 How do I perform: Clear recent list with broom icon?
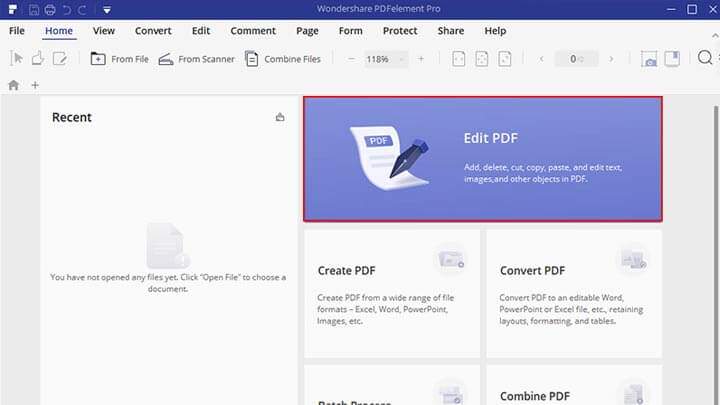(280, 117)
